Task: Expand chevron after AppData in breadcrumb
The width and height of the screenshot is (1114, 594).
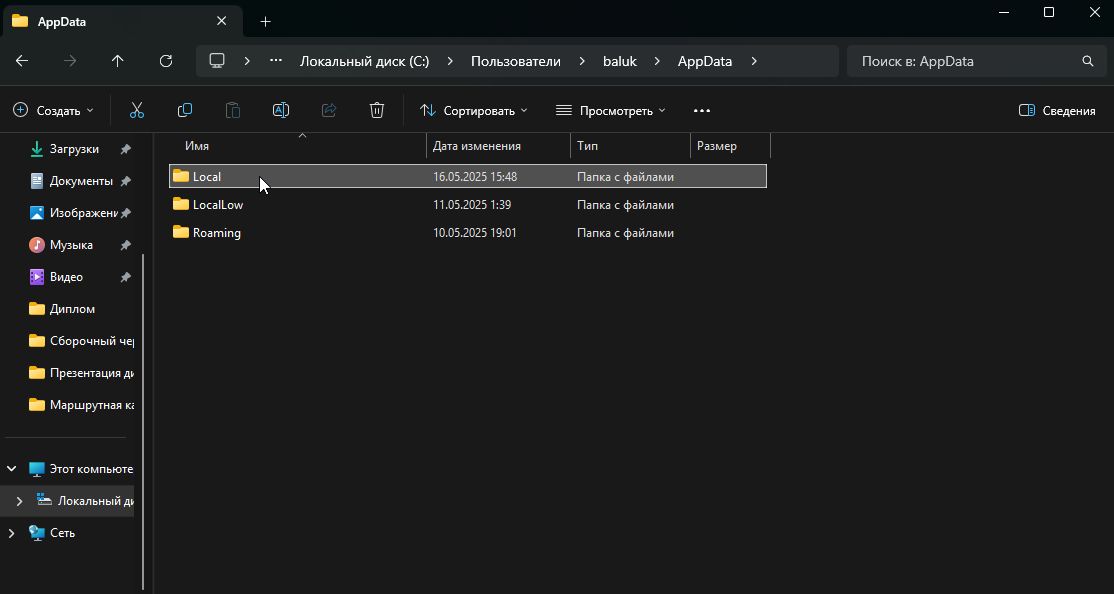Action: [x=754, y=61]
